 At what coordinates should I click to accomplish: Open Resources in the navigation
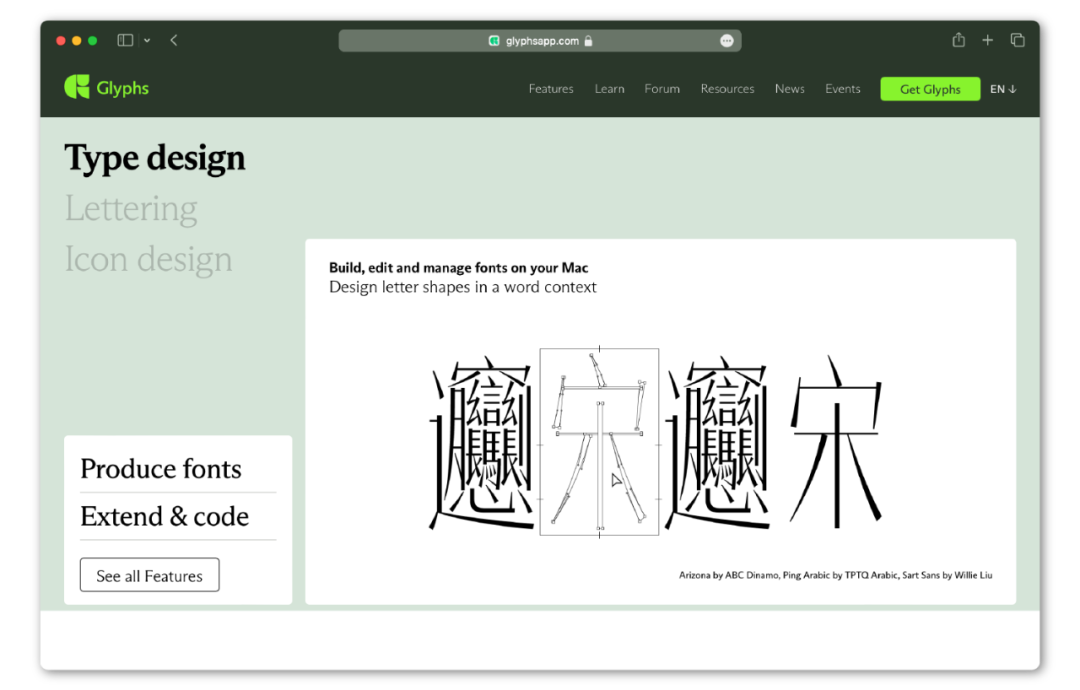click(x=727, y=89)
